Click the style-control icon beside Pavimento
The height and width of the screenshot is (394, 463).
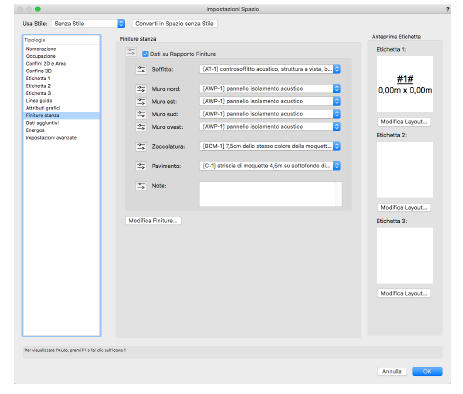pos(141,166)
